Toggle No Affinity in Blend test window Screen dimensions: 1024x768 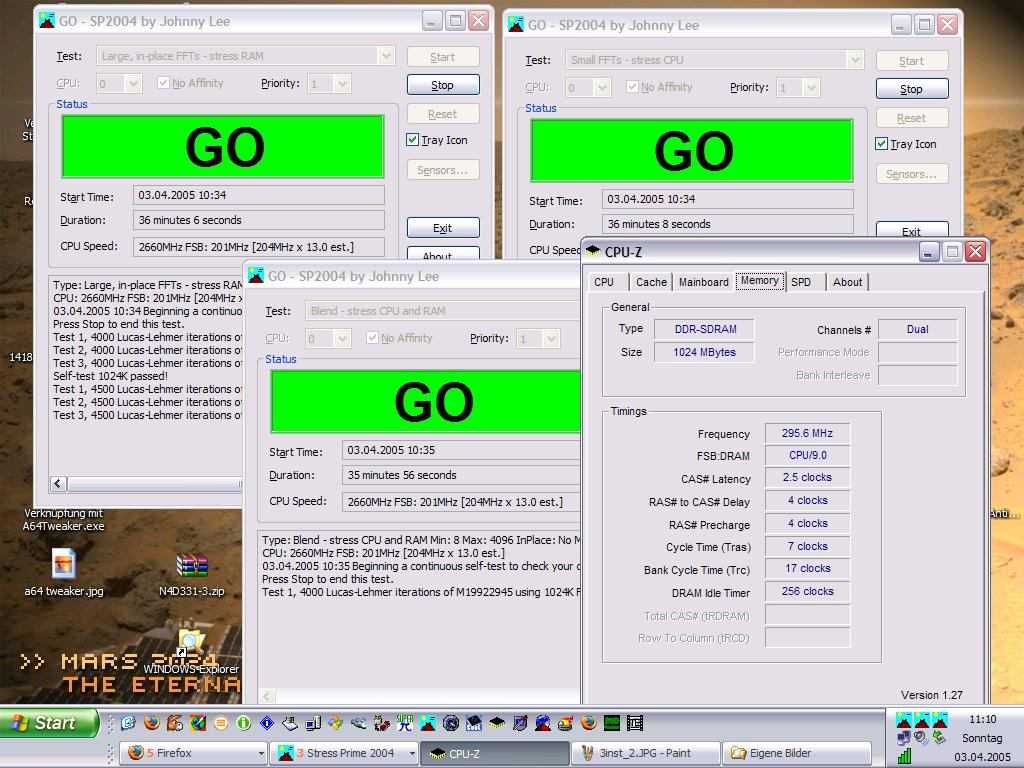[372, 338]
